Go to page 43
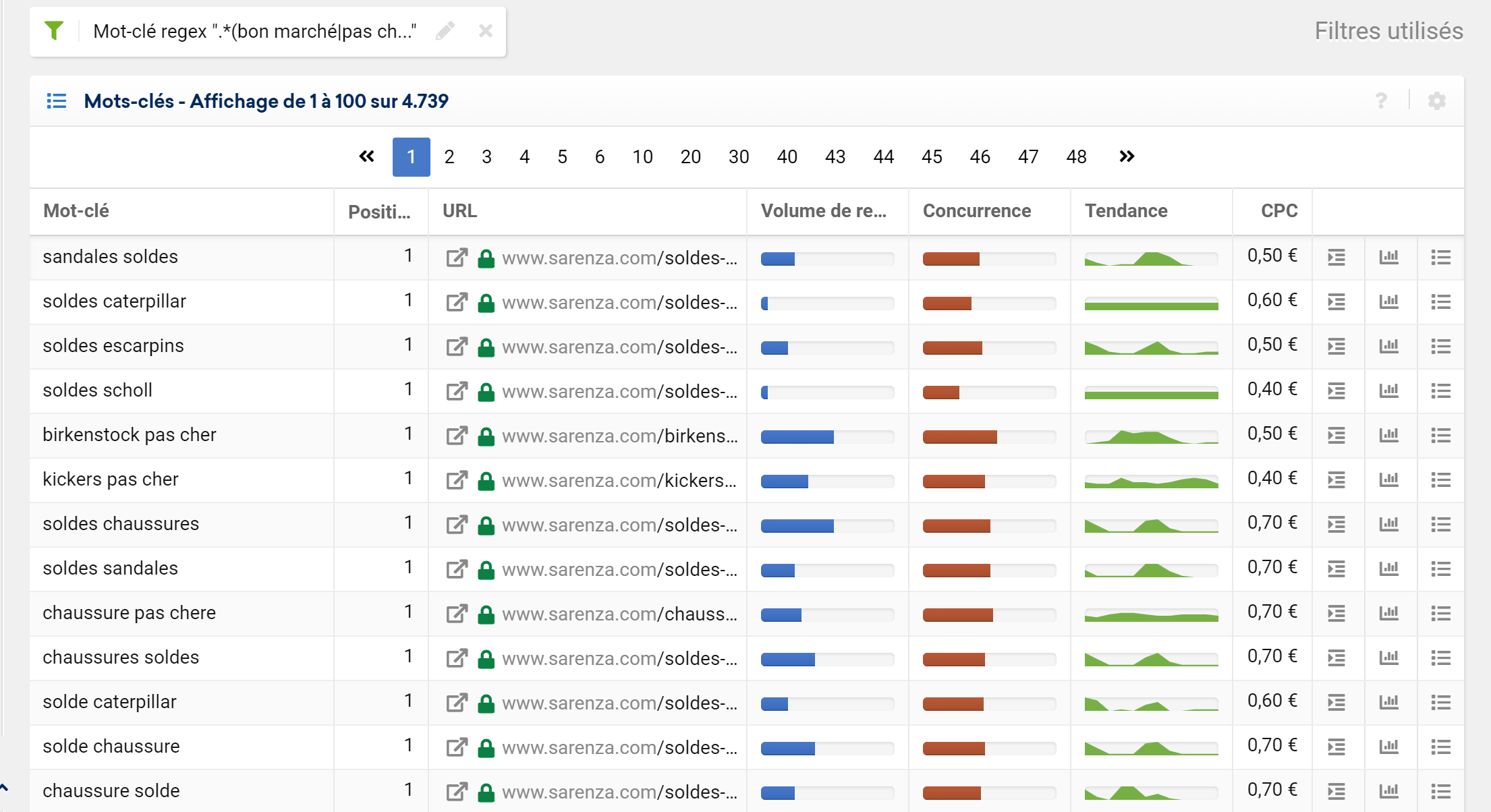This screenshot has height=812, width=1491. coord(835,157)
